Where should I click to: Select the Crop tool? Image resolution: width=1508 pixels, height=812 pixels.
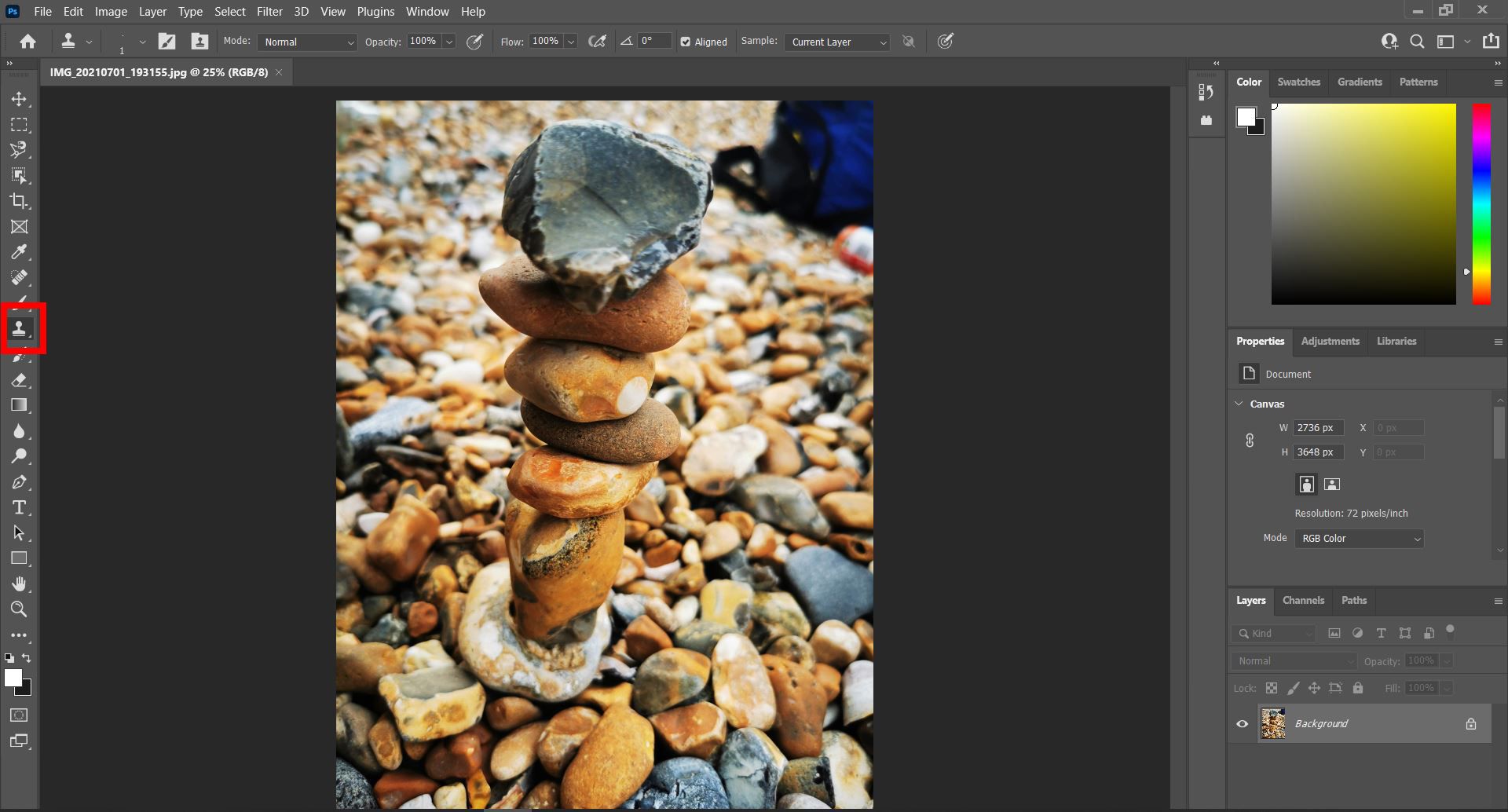click(20, 201)
